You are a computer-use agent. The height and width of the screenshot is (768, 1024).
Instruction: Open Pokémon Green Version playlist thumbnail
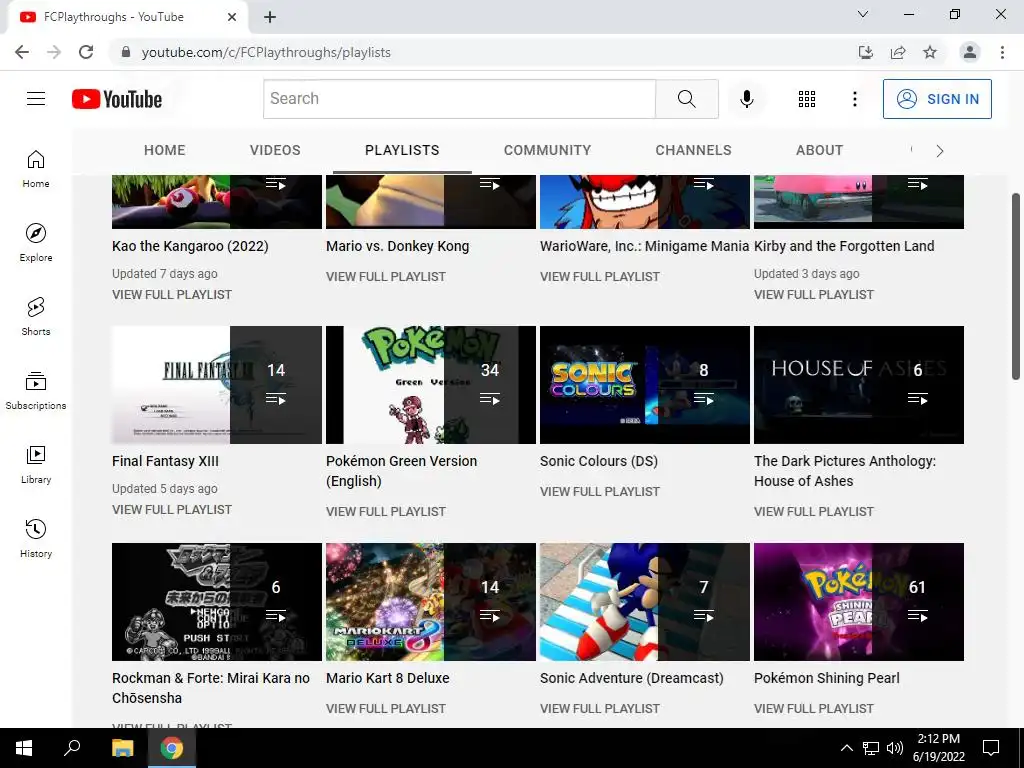coord(431,385)
